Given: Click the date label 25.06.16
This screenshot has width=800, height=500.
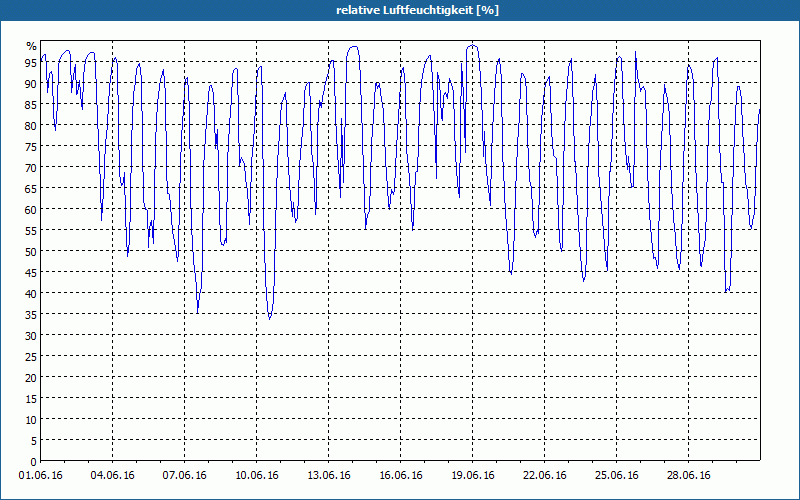Looking at the screenshot, I should tap(616, 475).
